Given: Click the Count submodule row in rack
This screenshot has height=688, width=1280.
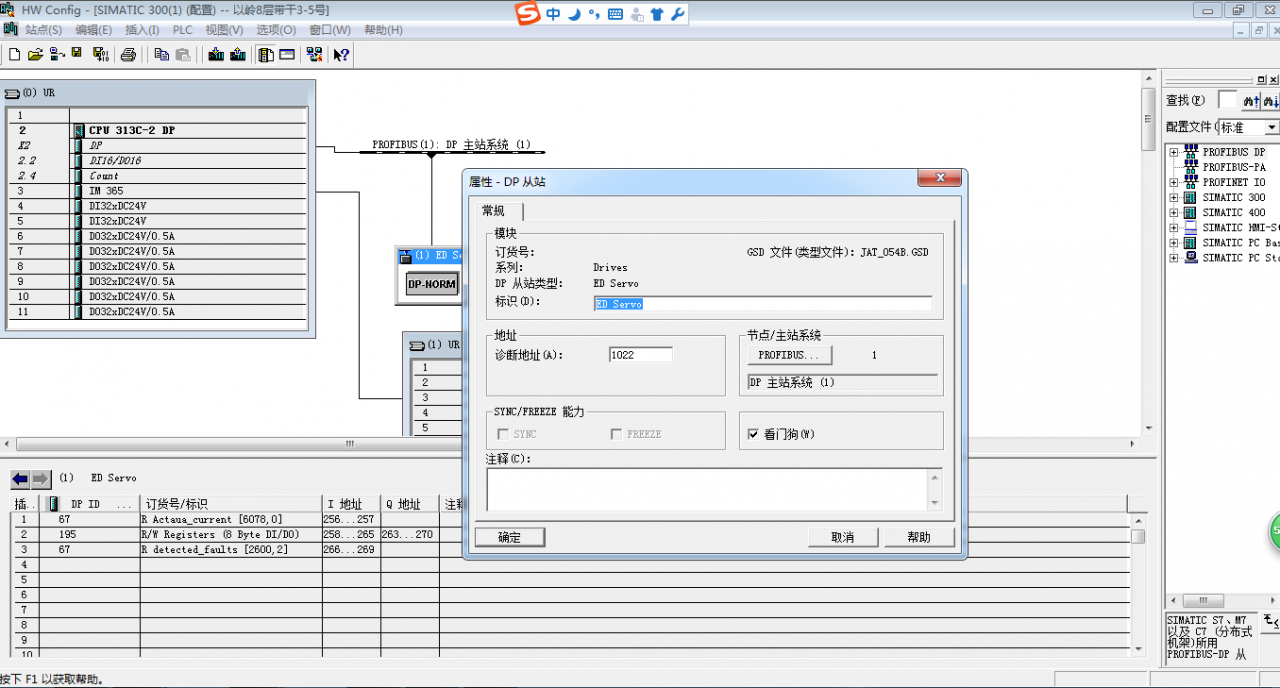Looking at the screenshot, I should tap(157, 176).
